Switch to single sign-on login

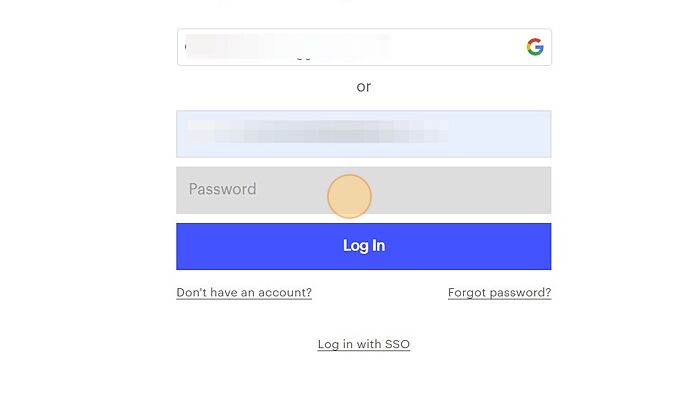(x=364, y=344)
